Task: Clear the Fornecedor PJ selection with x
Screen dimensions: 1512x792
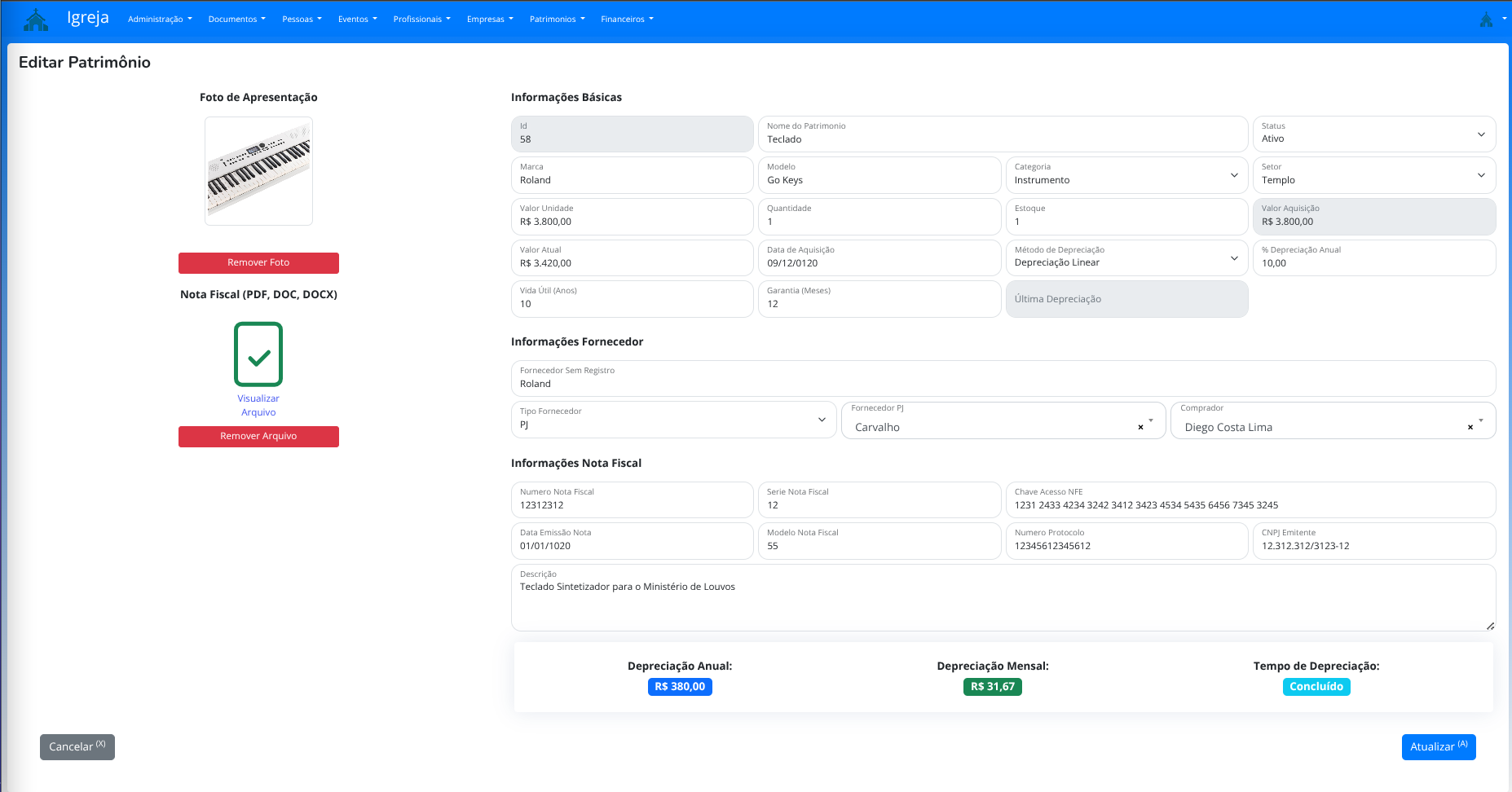Action: pyautogui.click(x=1140, y=427)
